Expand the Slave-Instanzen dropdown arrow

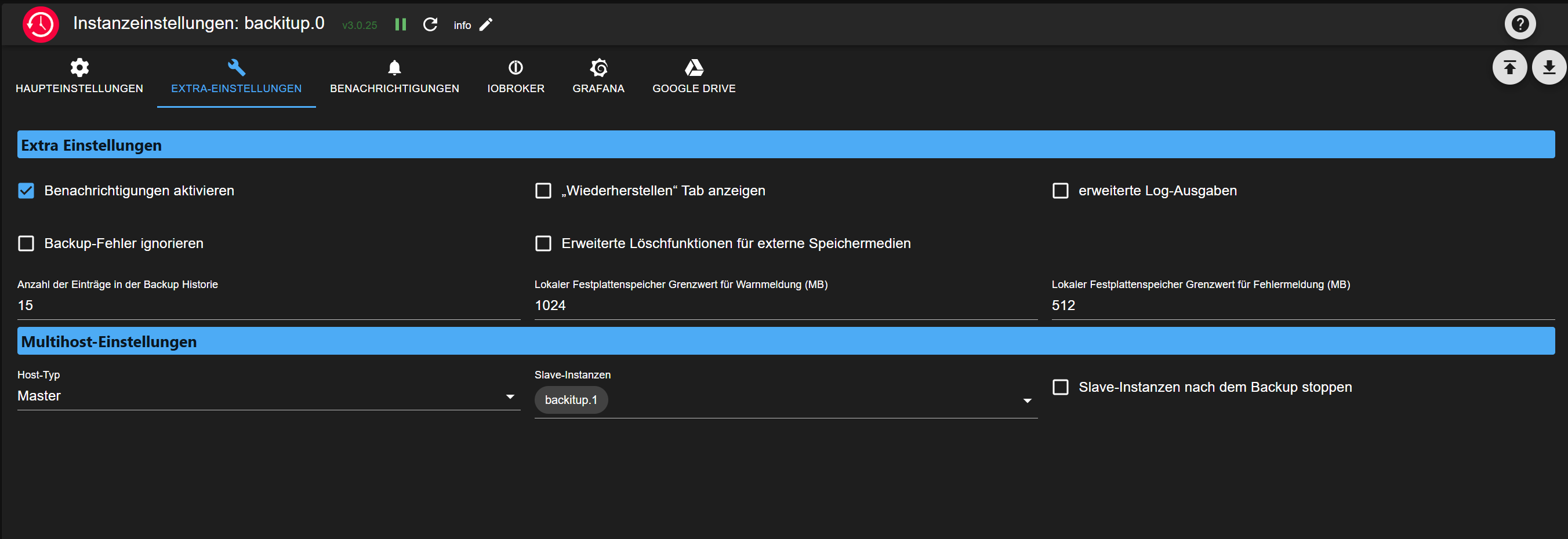[x=1027, y=400]
